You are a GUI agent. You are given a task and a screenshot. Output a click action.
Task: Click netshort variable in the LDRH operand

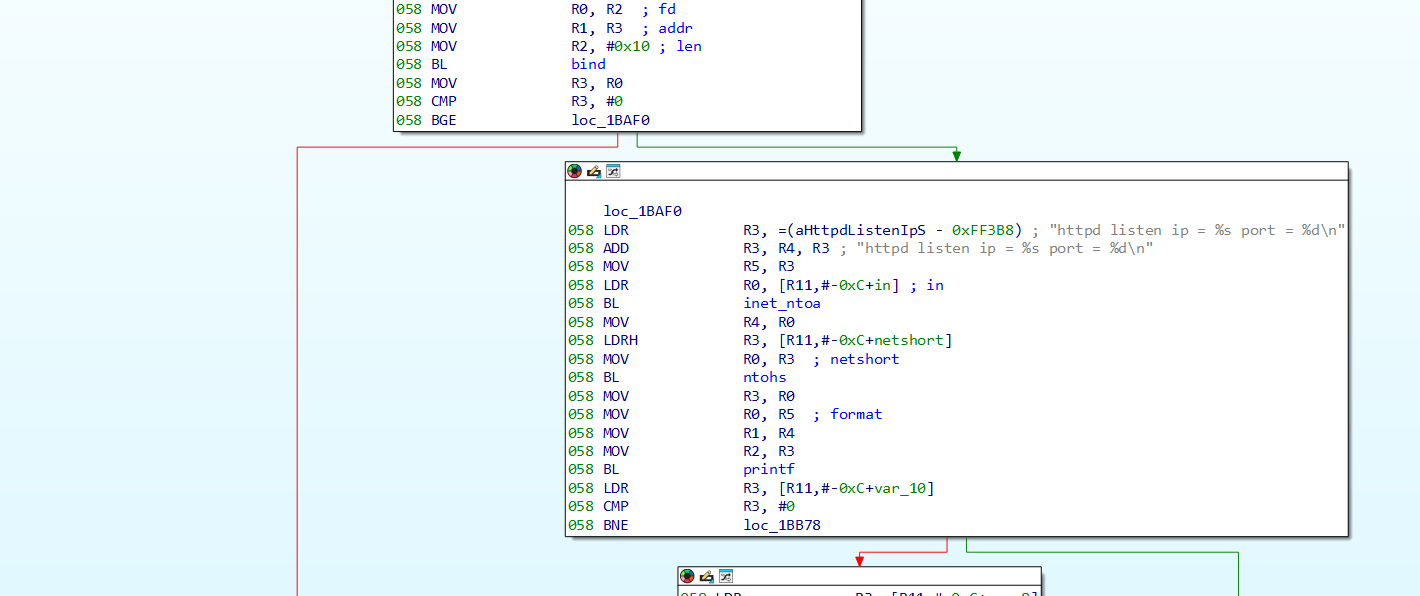(x=911, y=340)
